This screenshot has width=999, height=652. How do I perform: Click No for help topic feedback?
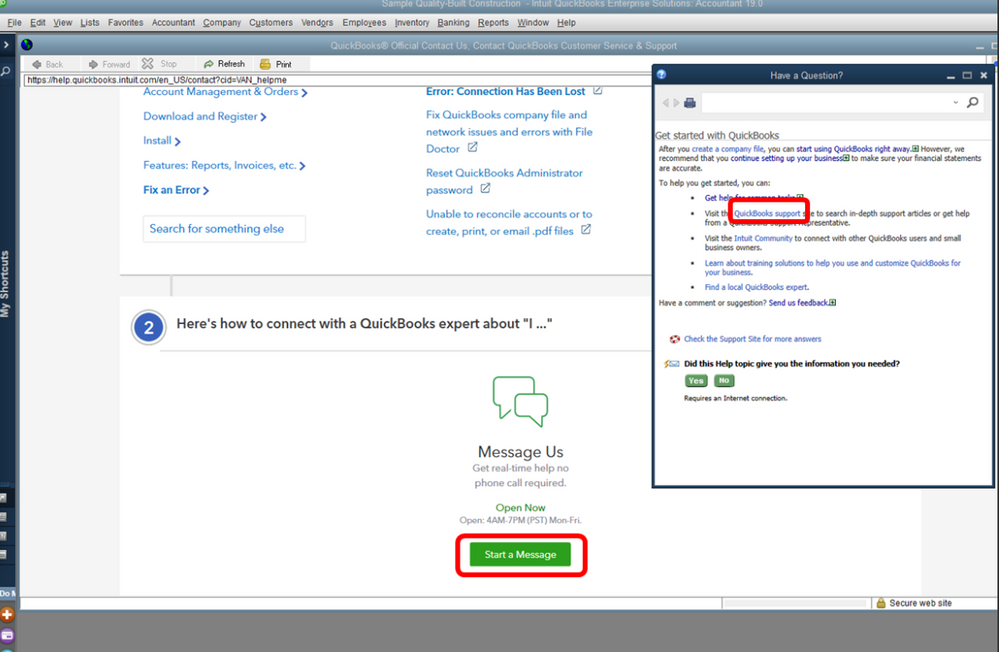coord(724,380)
